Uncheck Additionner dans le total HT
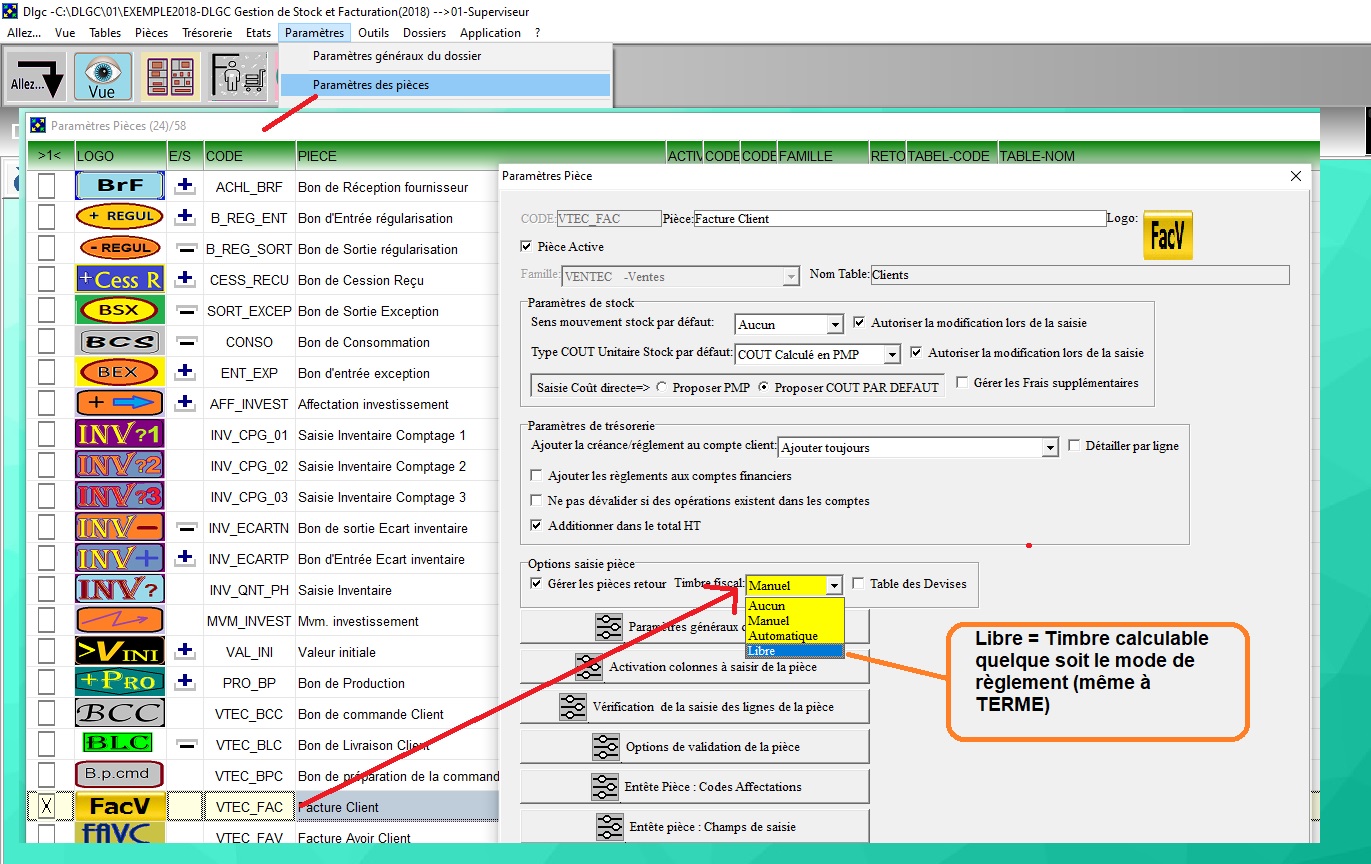 [x=537, y=526]
